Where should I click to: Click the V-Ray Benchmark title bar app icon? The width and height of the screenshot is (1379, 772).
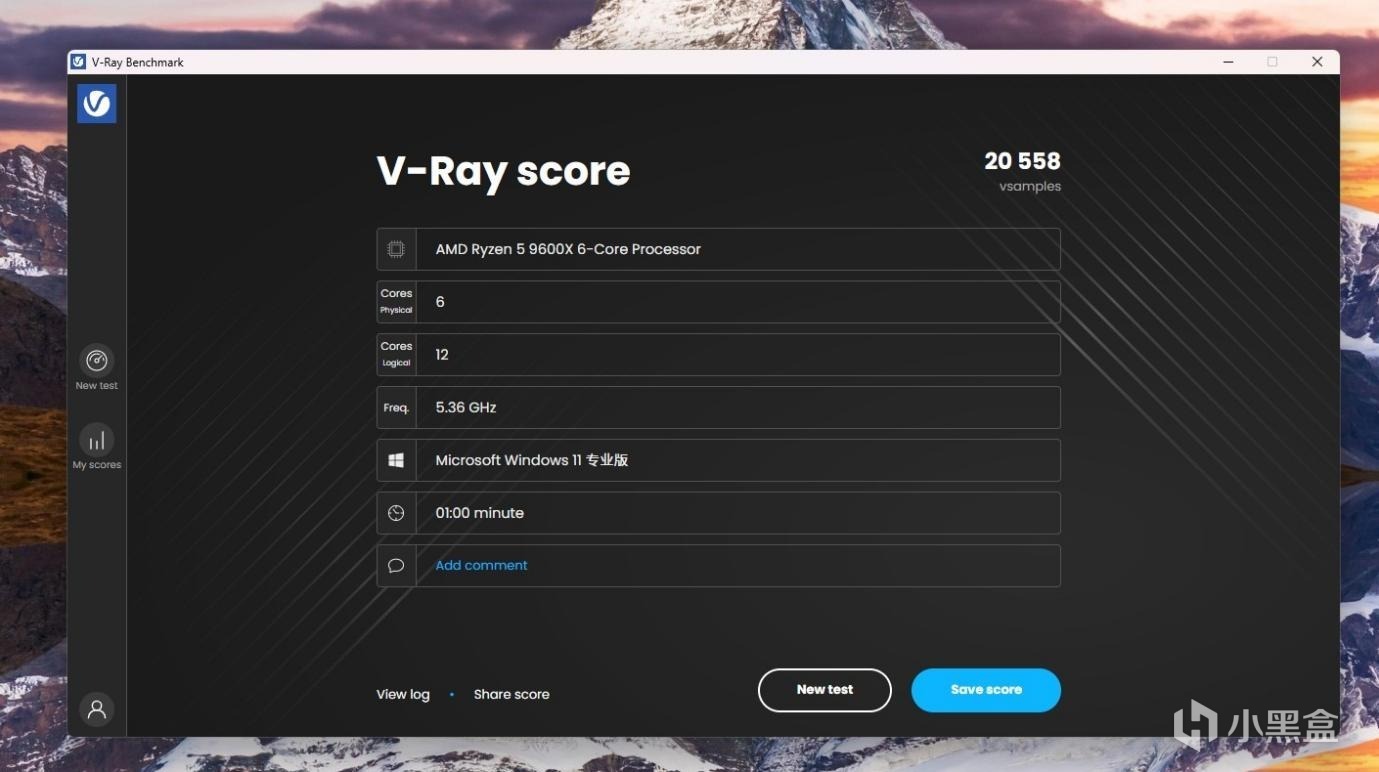[78, 62]
